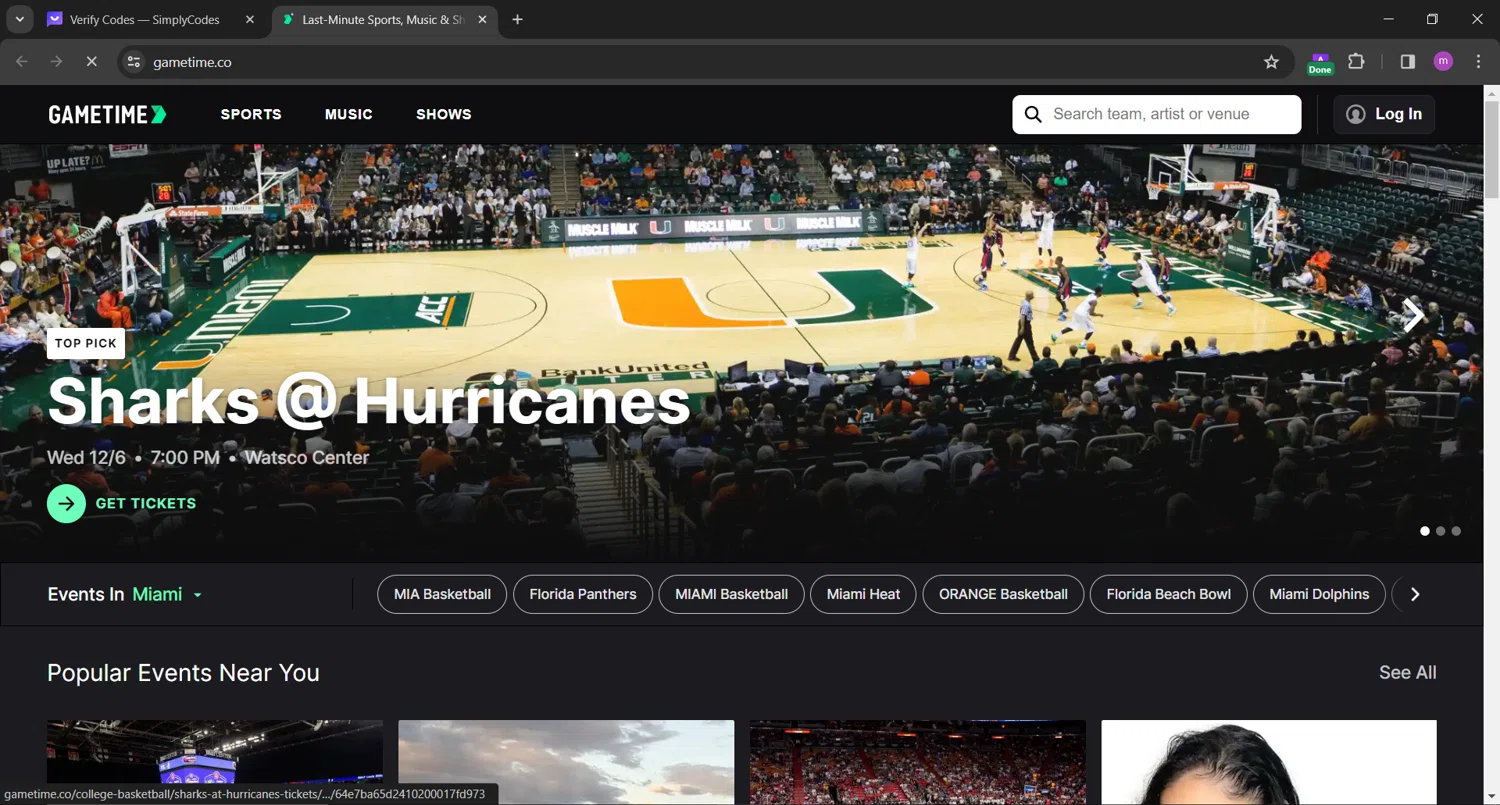The width and height of the screenshot is (1500, 805).
Task: Expand the Events In Miami location dropdown
Action: pos(168,595)
